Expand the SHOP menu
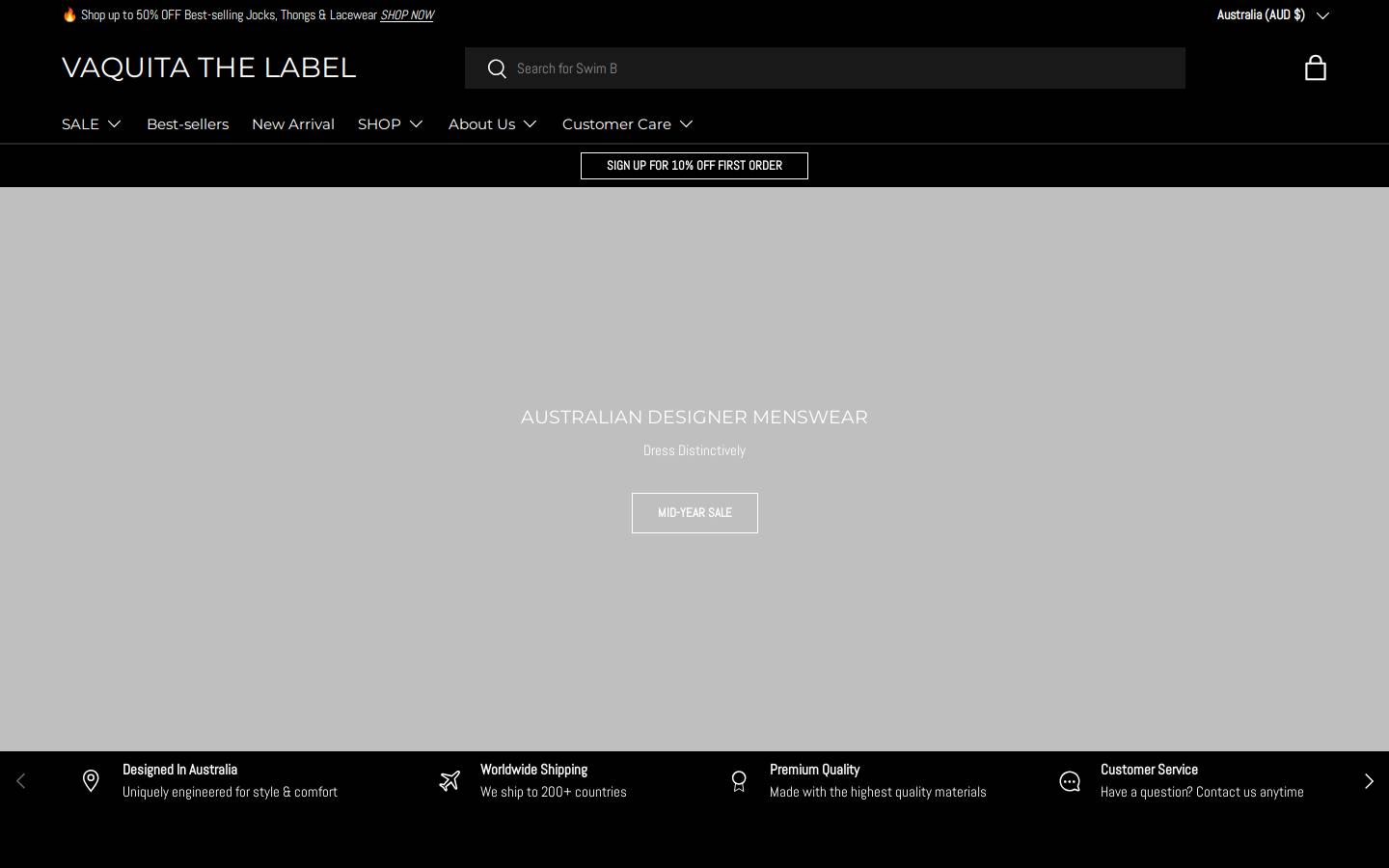 point(391,124)
